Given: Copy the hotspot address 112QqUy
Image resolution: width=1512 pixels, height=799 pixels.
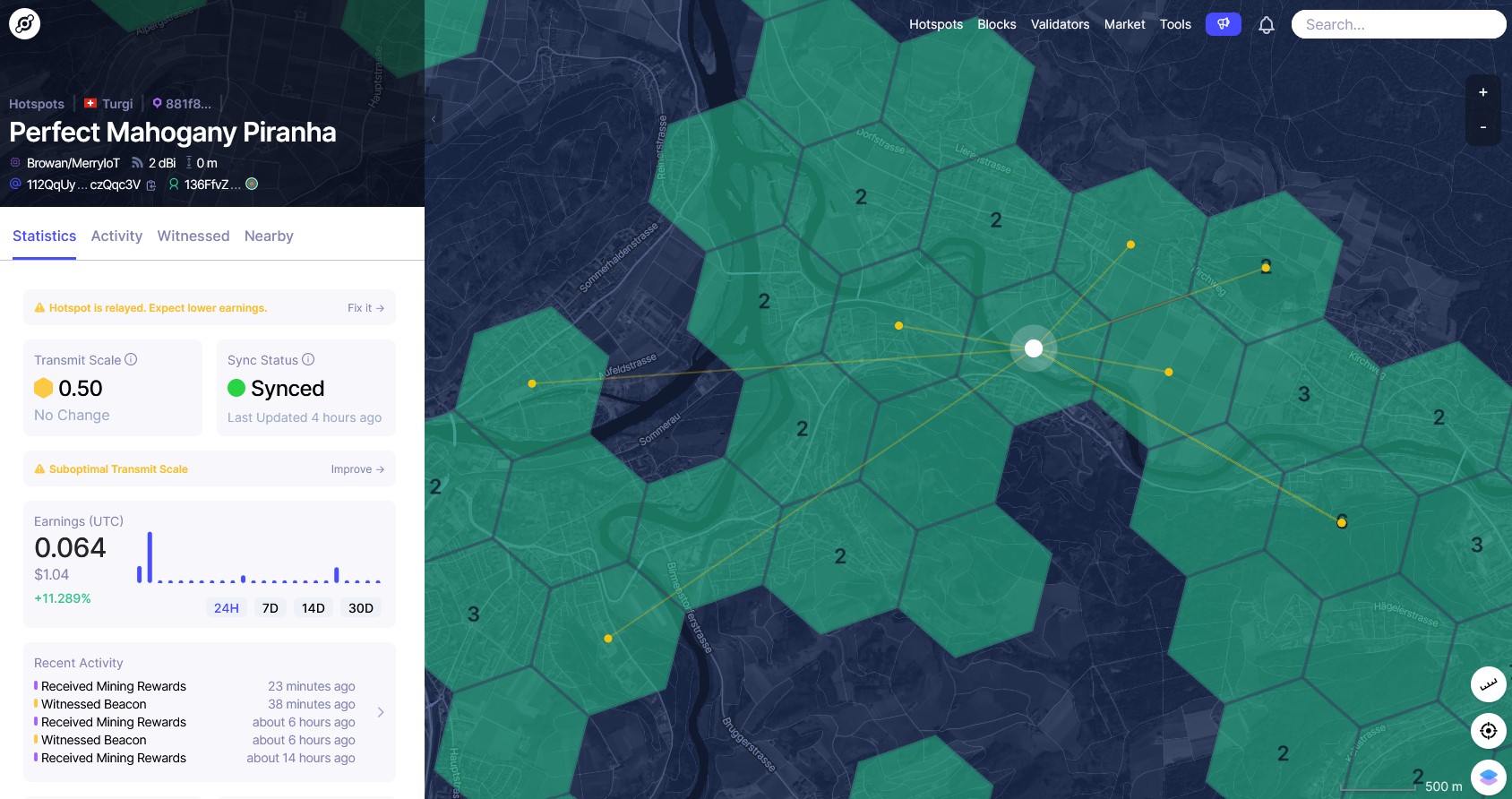Looking at the screenshot, I should click(150, 185).
